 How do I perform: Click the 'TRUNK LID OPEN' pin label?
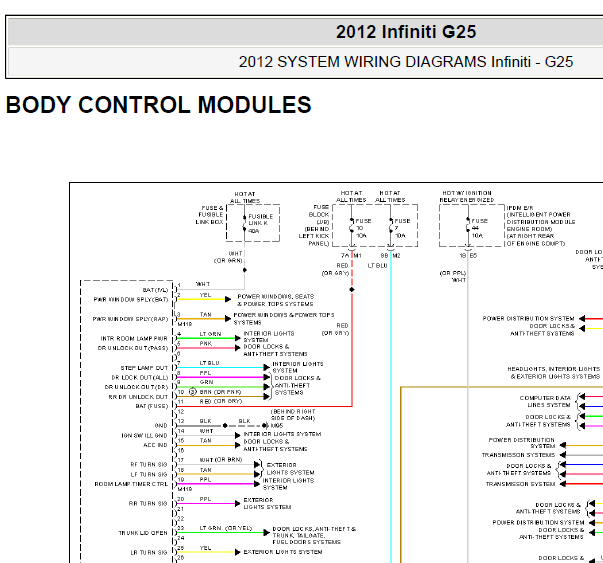tap(143, 533)
